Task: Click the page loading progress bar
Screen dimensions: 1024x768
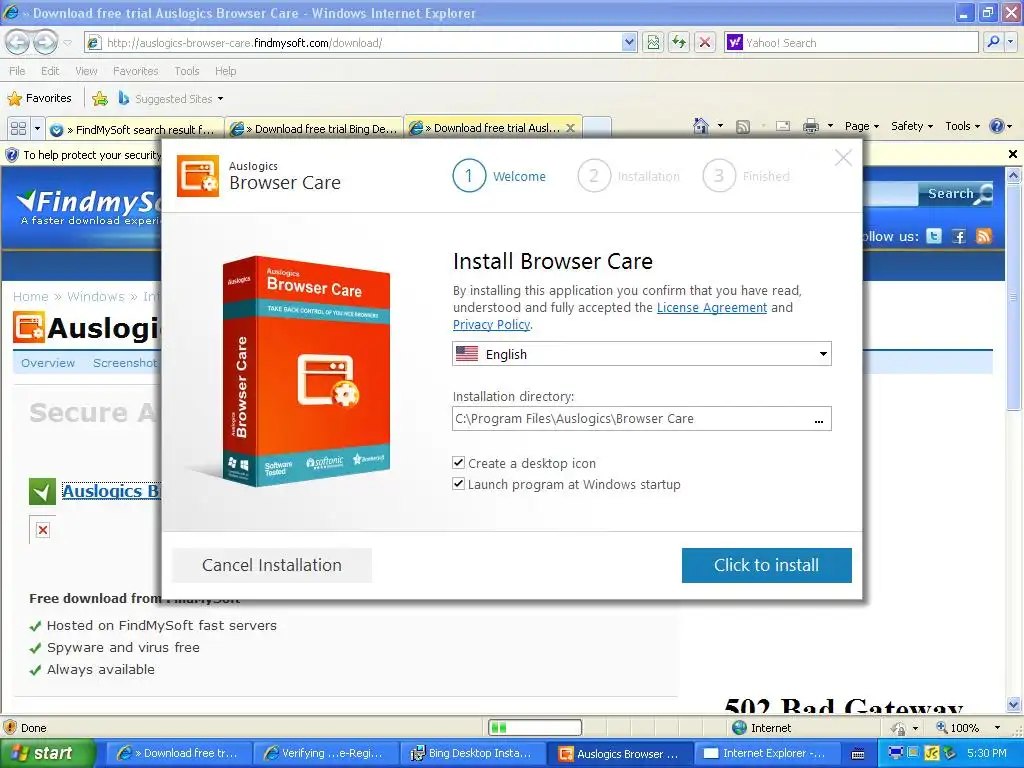Action: [x=534, y=728]
